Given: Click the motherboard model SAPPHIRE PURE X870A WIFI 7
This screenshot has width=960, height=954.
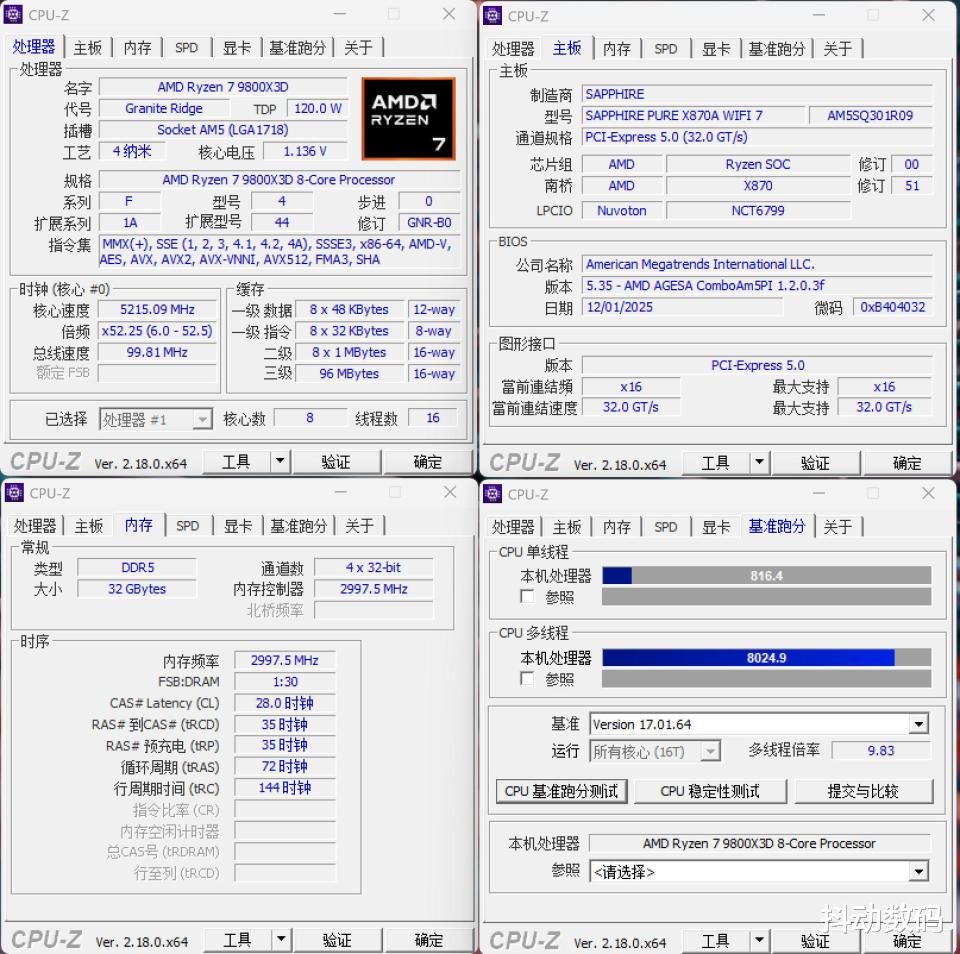Looking at the screenshot, I should click(x=693, y=116).
